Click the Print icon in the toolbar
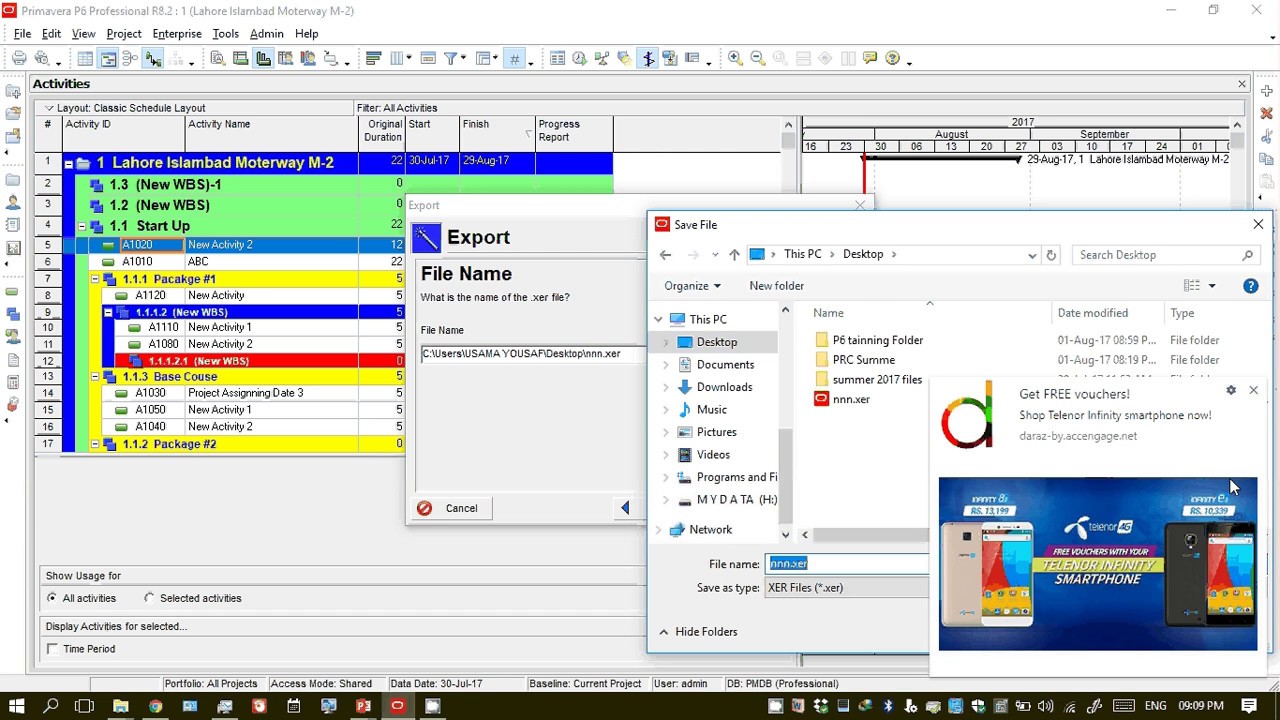 coord(19,59)
